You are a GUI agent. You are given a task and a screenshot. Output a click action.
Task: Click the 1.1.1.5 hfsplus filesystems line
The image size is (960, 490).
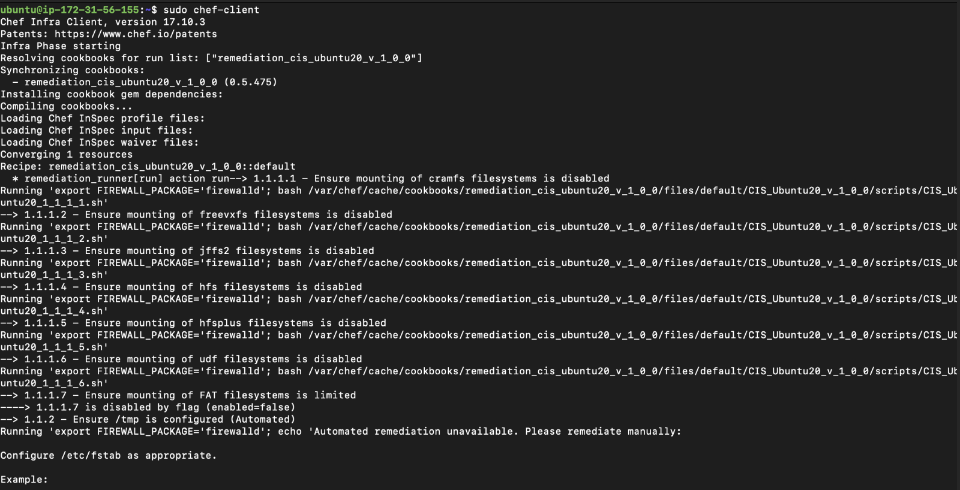coord(193,322)
